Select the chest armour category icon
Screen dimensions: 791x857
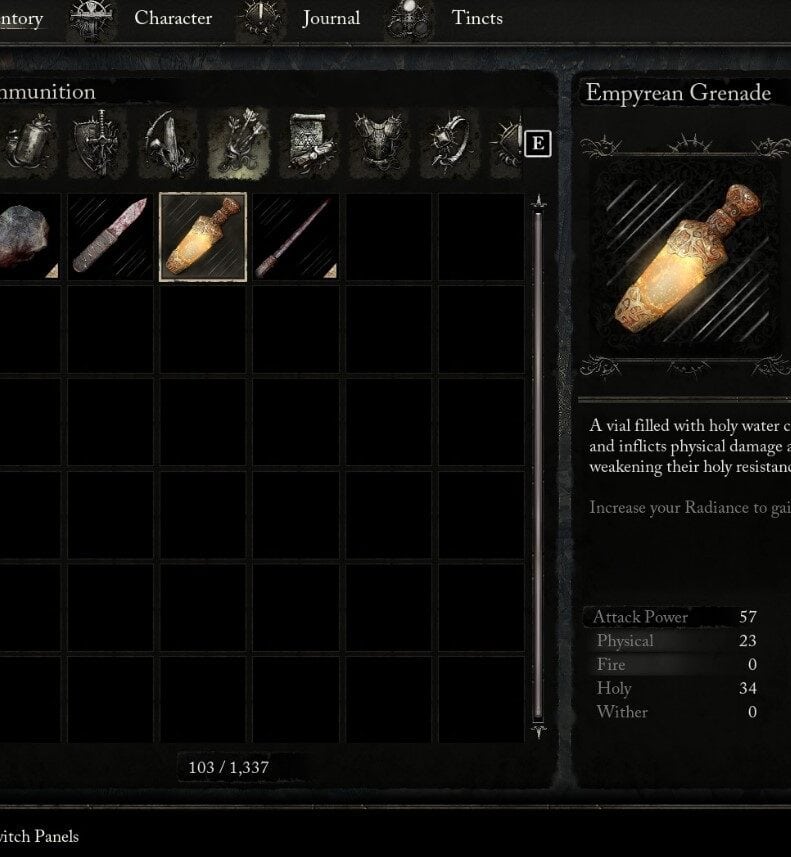380,144
